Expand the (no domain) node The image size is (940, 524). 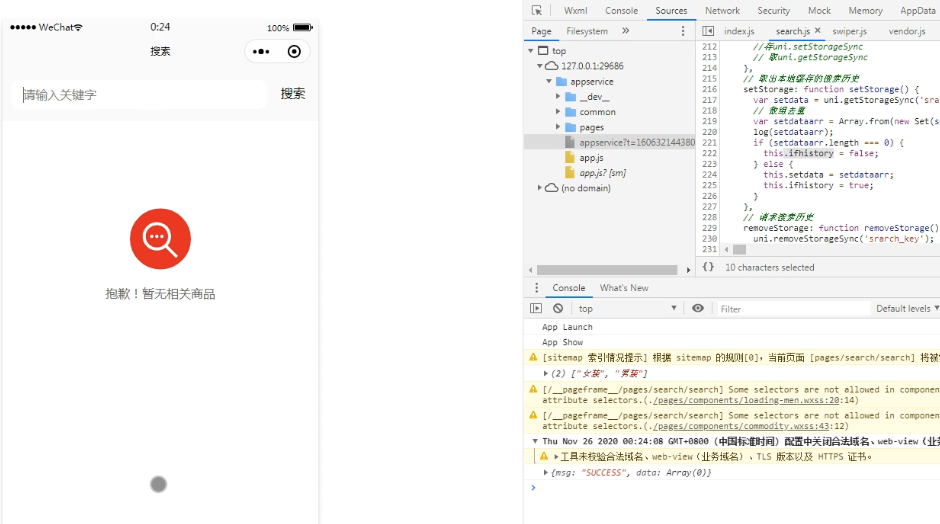tap(540, 188)
